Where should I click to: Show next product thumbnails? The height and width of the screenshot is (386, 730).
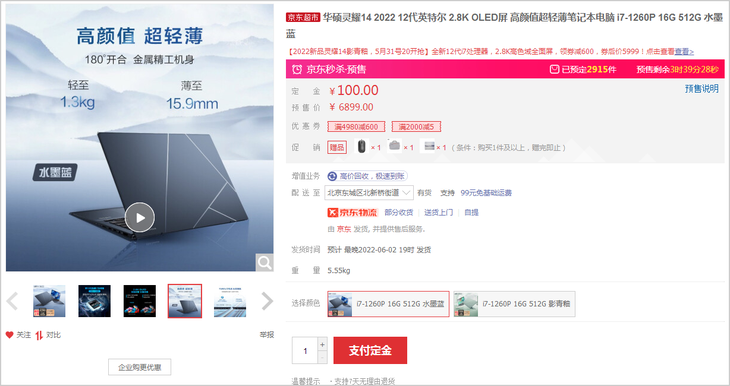(267, 301)
